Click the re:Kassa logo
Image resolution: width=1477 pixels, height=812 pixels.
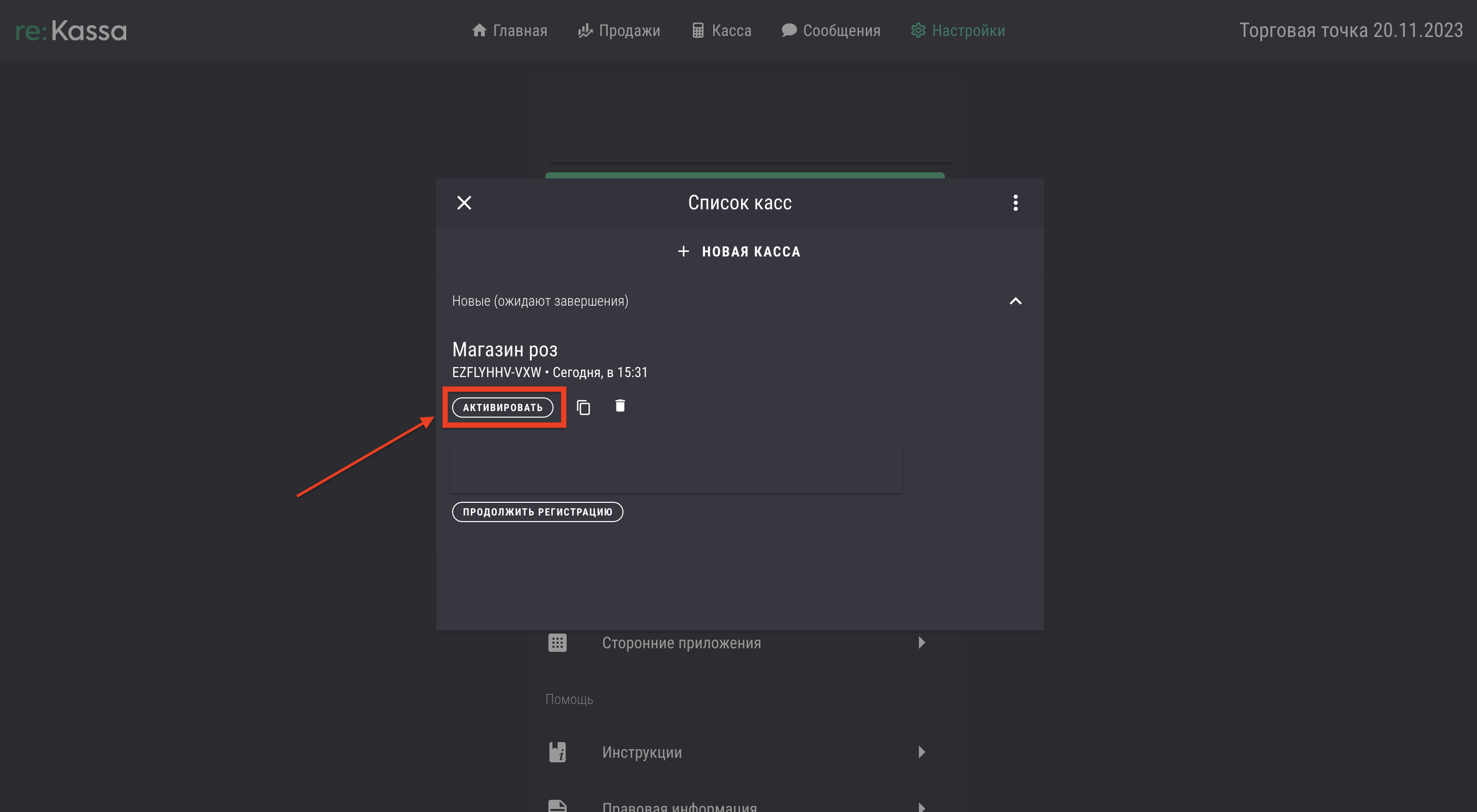tap(70, 31)
